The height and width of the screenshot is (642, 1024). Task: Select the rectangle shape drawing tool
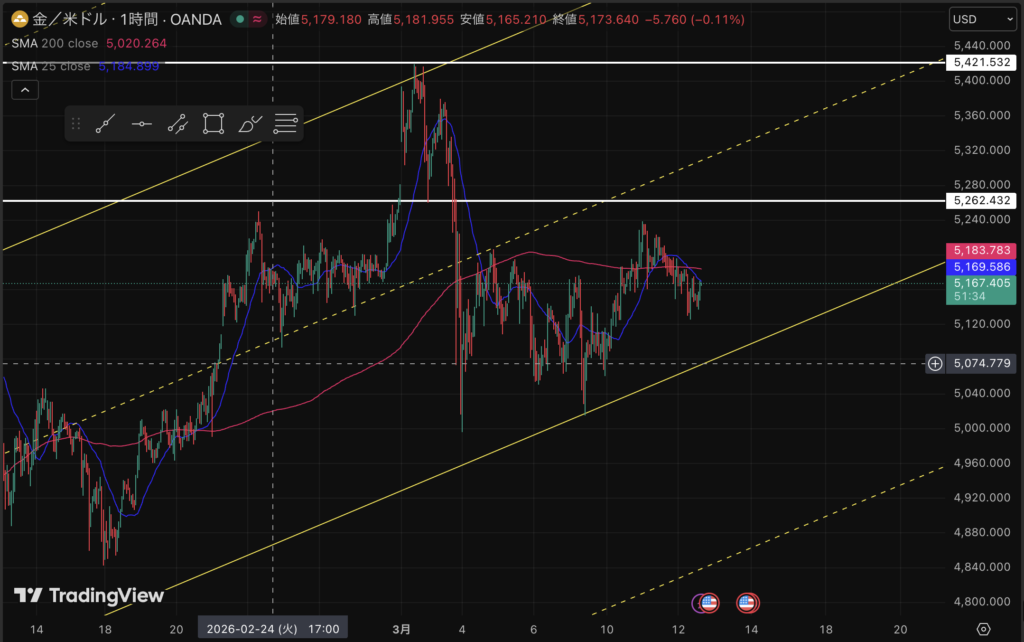point(213,124)
